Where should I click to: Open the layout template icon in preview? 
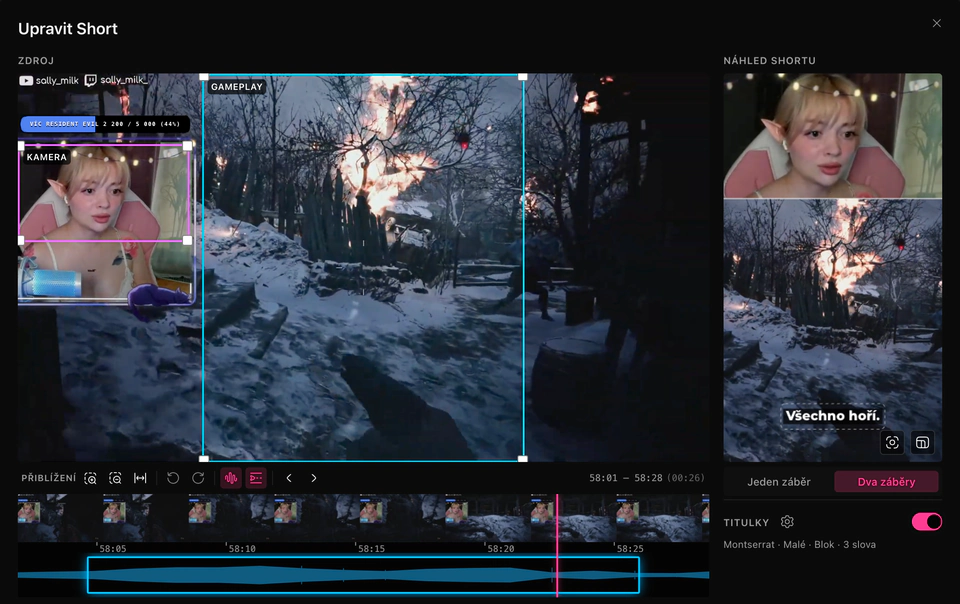click(x=922, y=442)
